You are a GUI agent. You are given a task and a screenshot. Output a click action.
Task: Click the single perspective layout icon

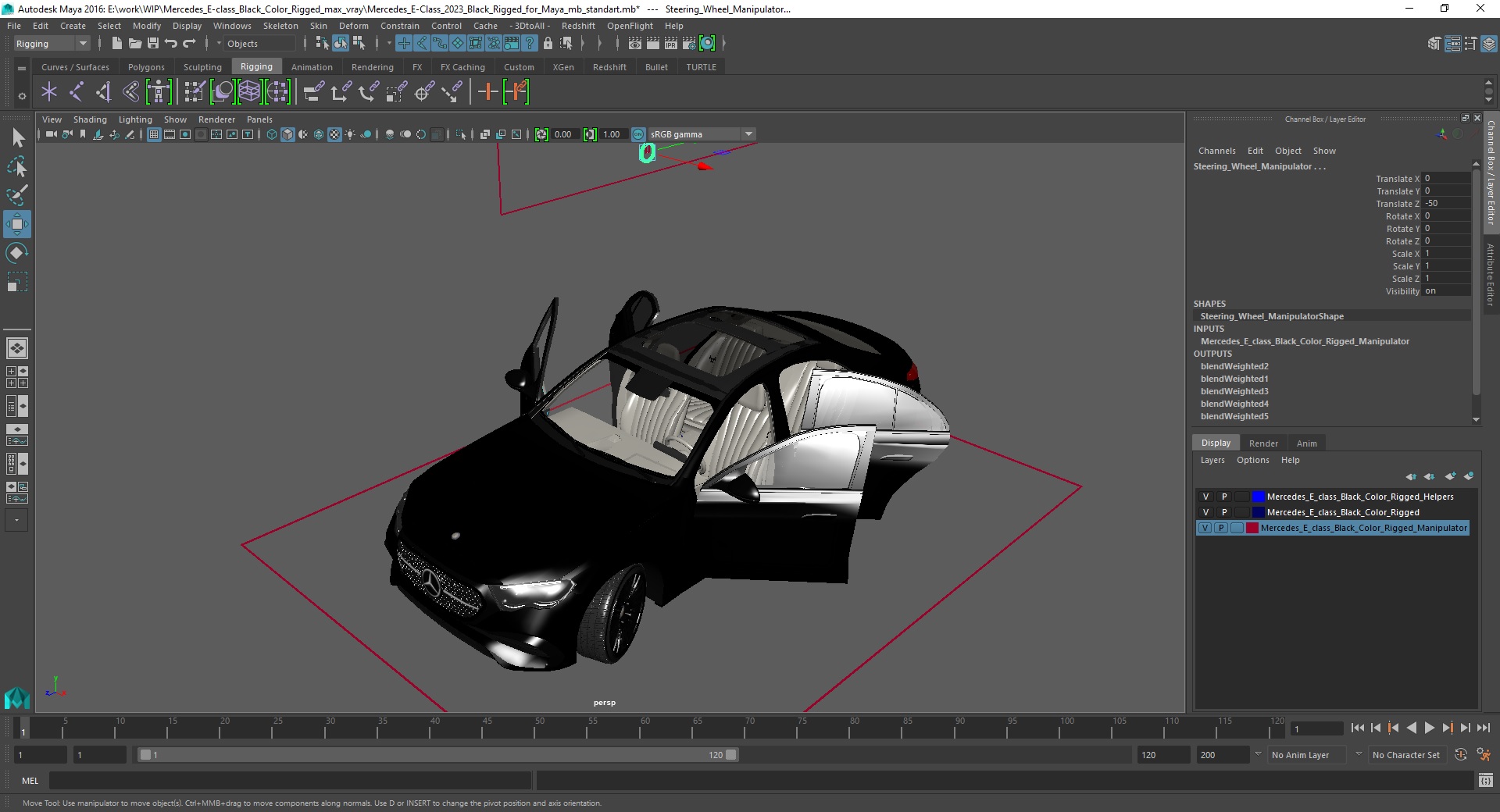click(17, 348)
